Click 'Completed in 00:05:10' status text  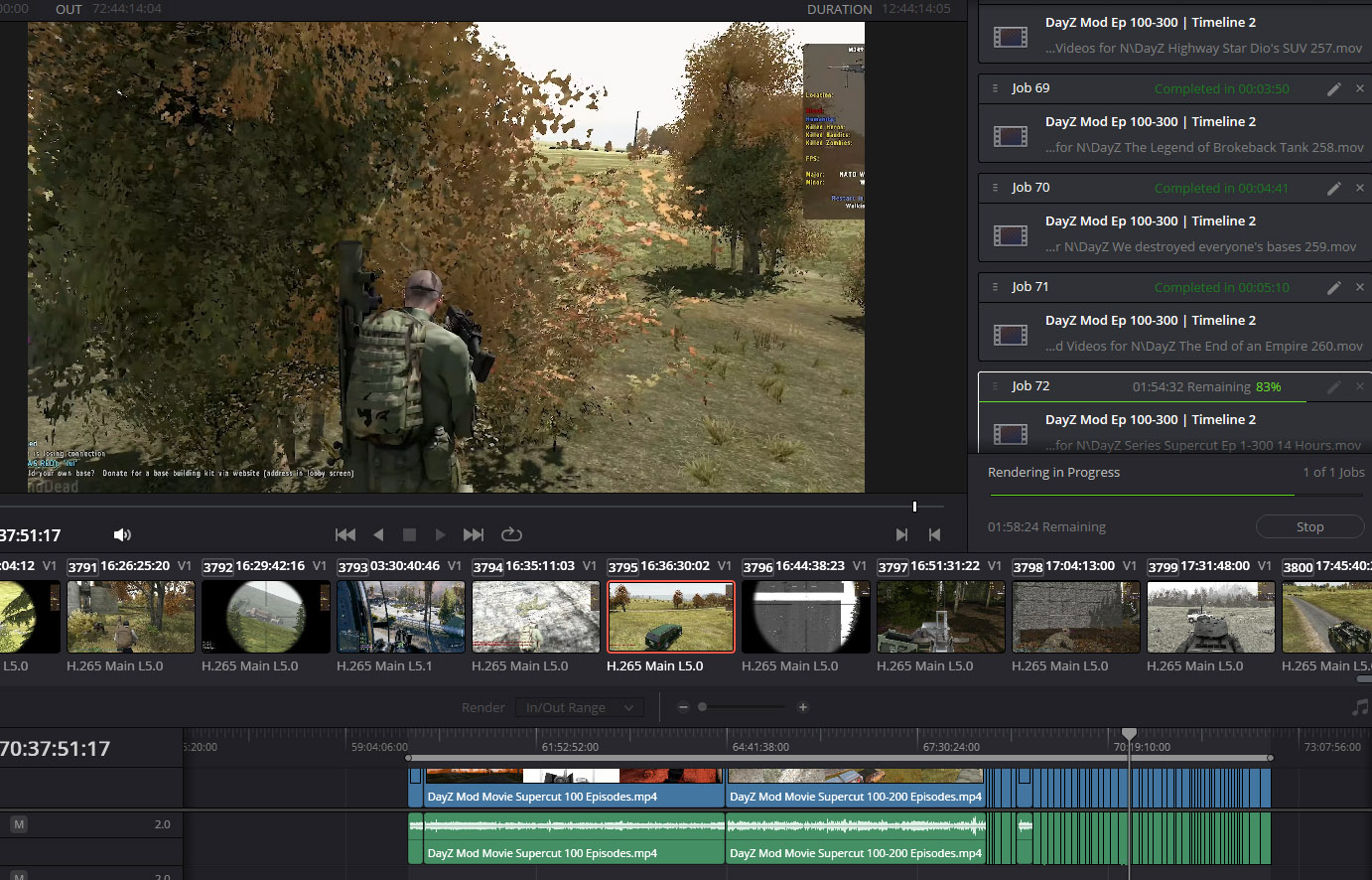click(x=1221, y=287)
